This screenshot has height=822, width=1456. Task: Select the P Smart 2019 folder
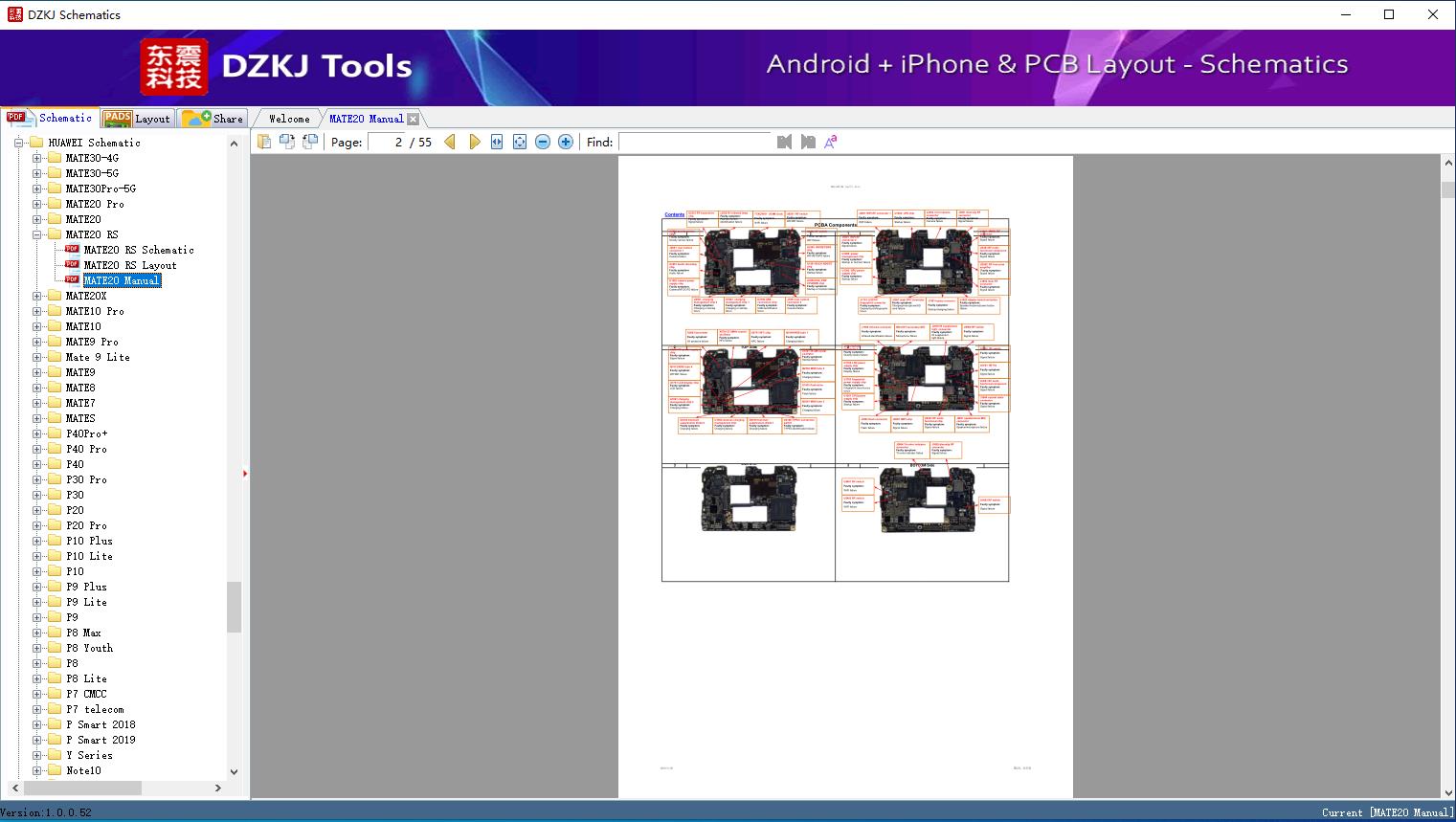click(101, 740)
